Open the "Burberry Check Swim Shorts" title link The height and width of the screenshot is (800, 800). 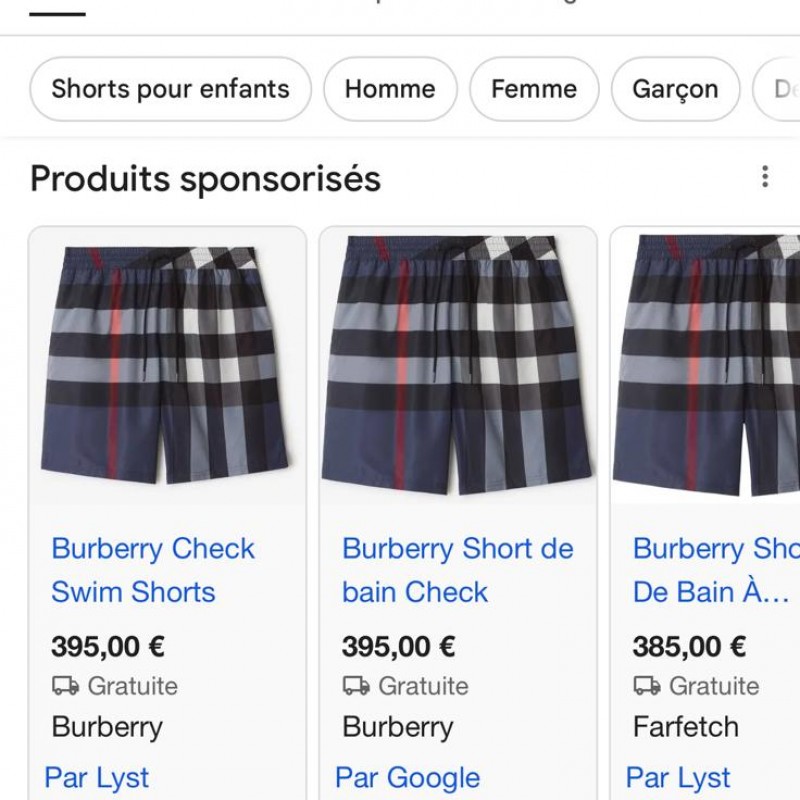tap(153, 570)
